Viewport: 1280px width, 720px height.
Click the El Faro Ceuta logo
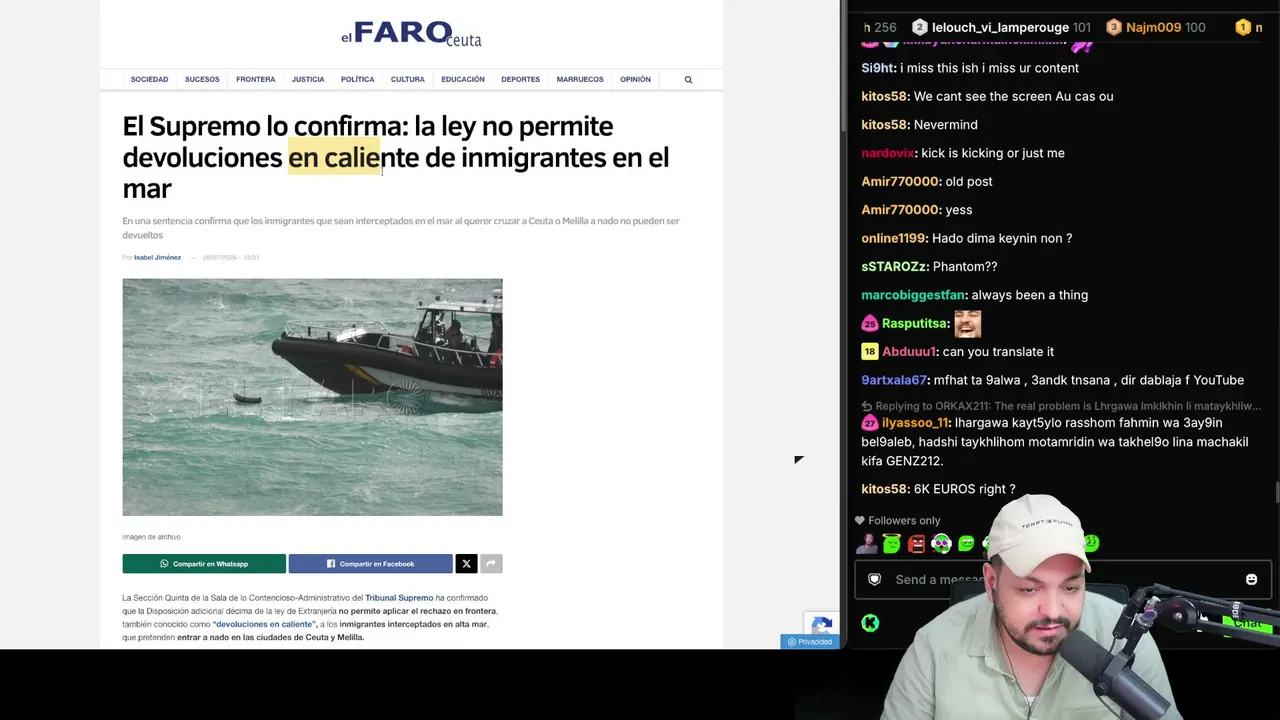411,34
